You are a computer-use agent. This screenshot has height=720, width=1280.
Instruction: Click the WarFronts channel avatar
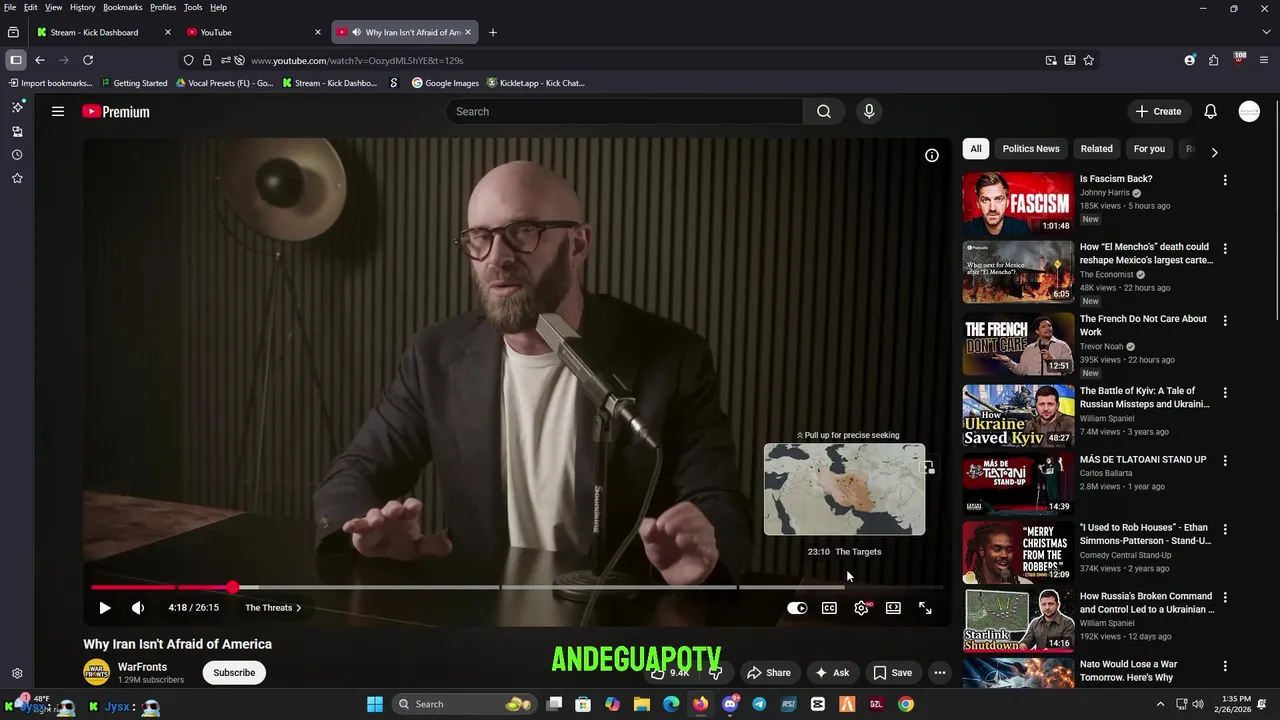[x=96, y=672]
